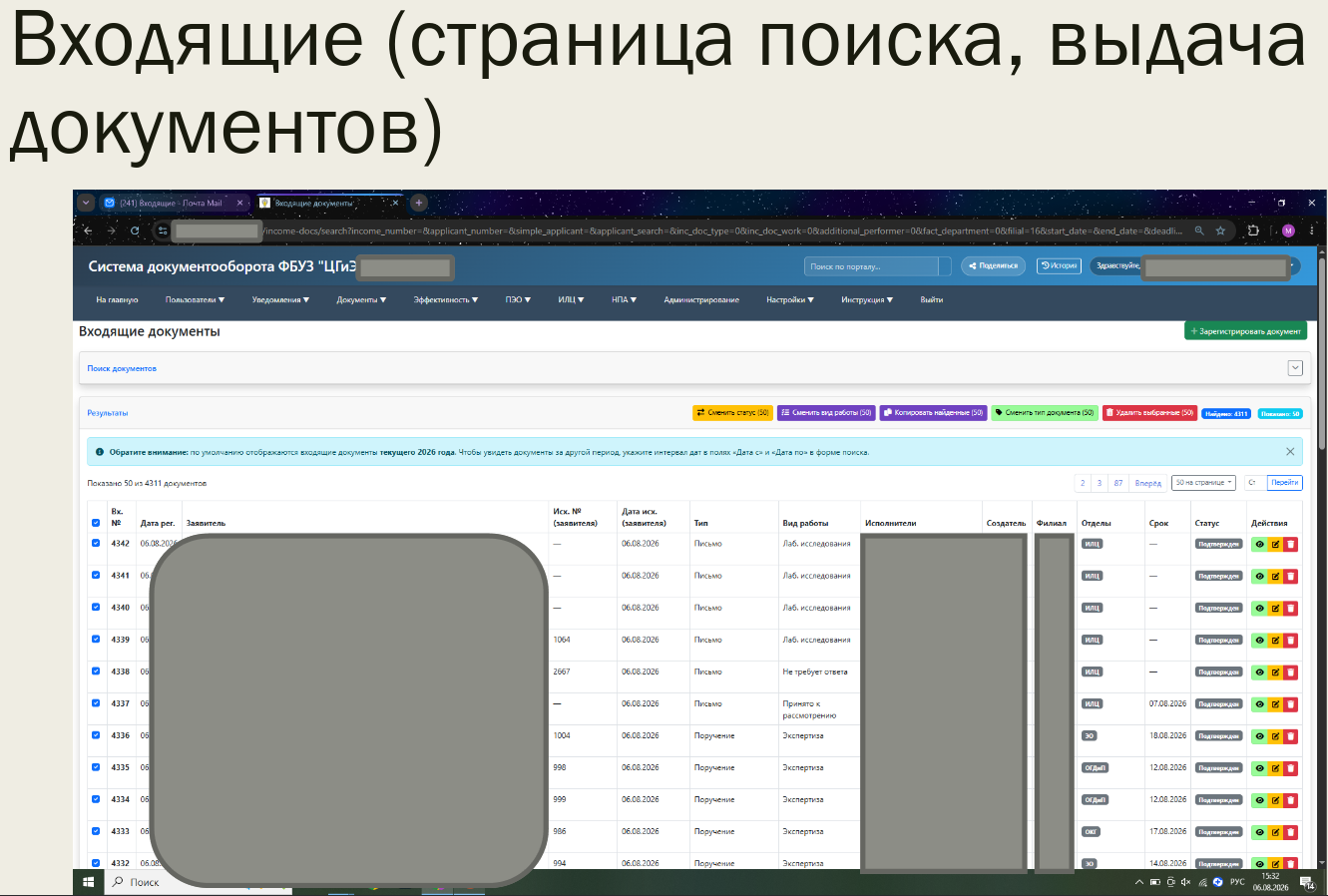
Task: Click the browser back arrow
Action: (88, 230)
